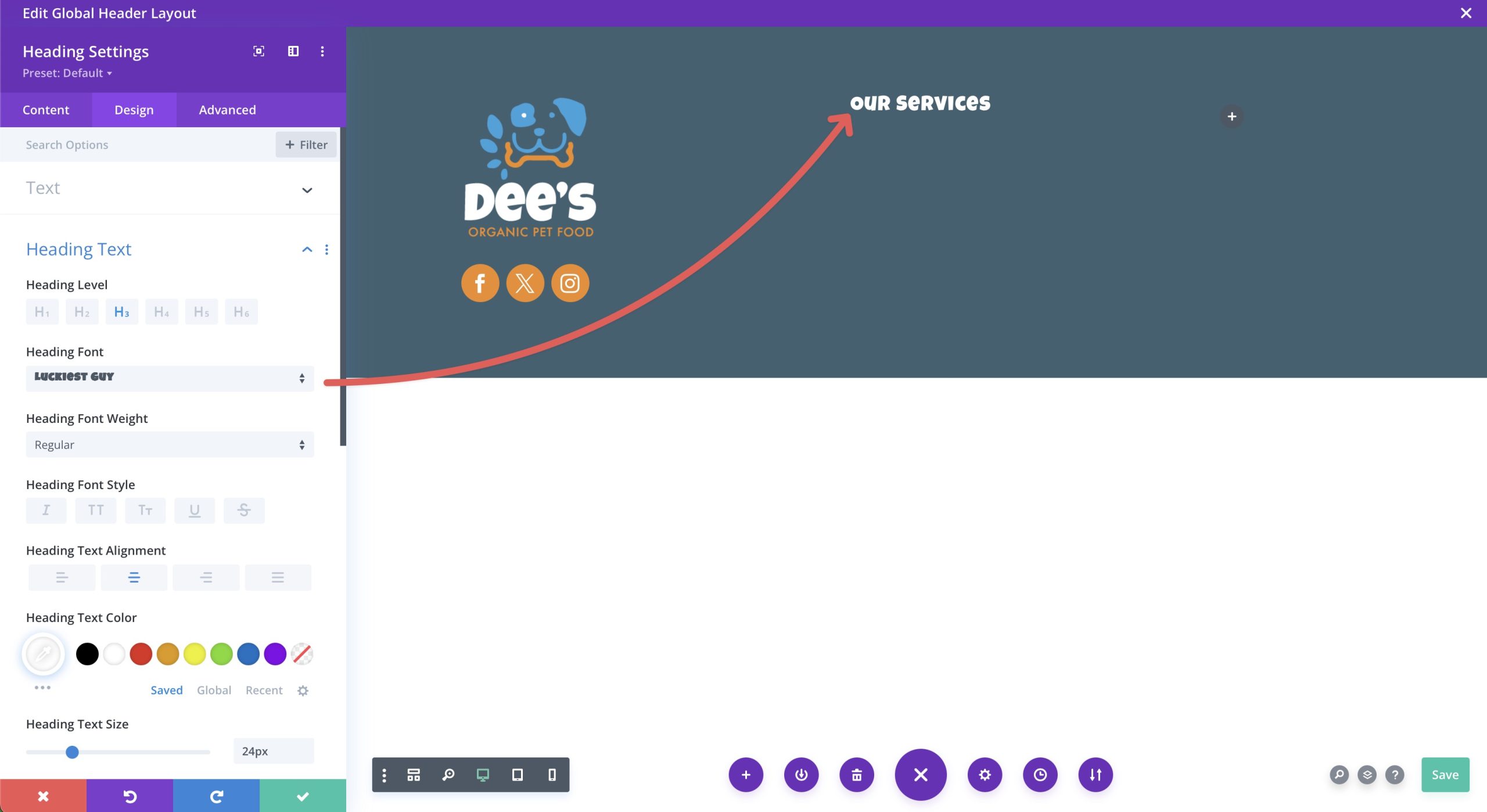This screenshot has height=812, width=1487.
Task: Click the undo arrow icon
Action: click(x=129, y=796)
